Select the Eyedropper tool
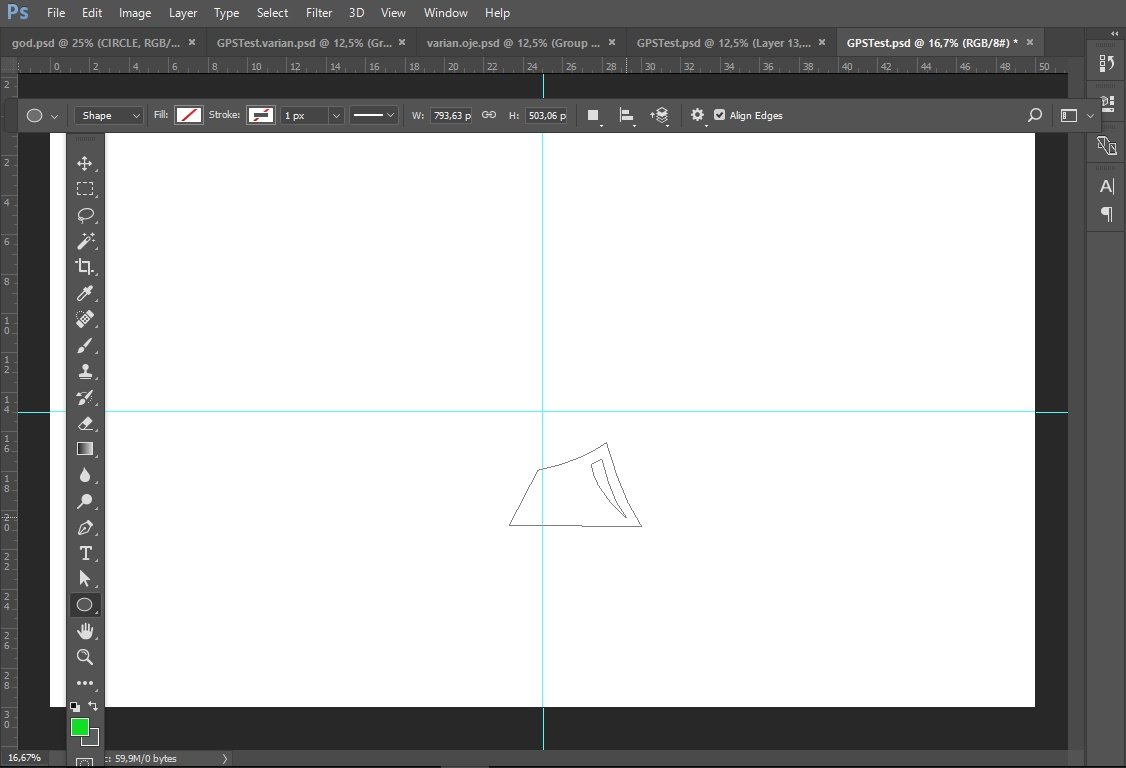Screen dimensions: 1126x768 pos(85,293)
